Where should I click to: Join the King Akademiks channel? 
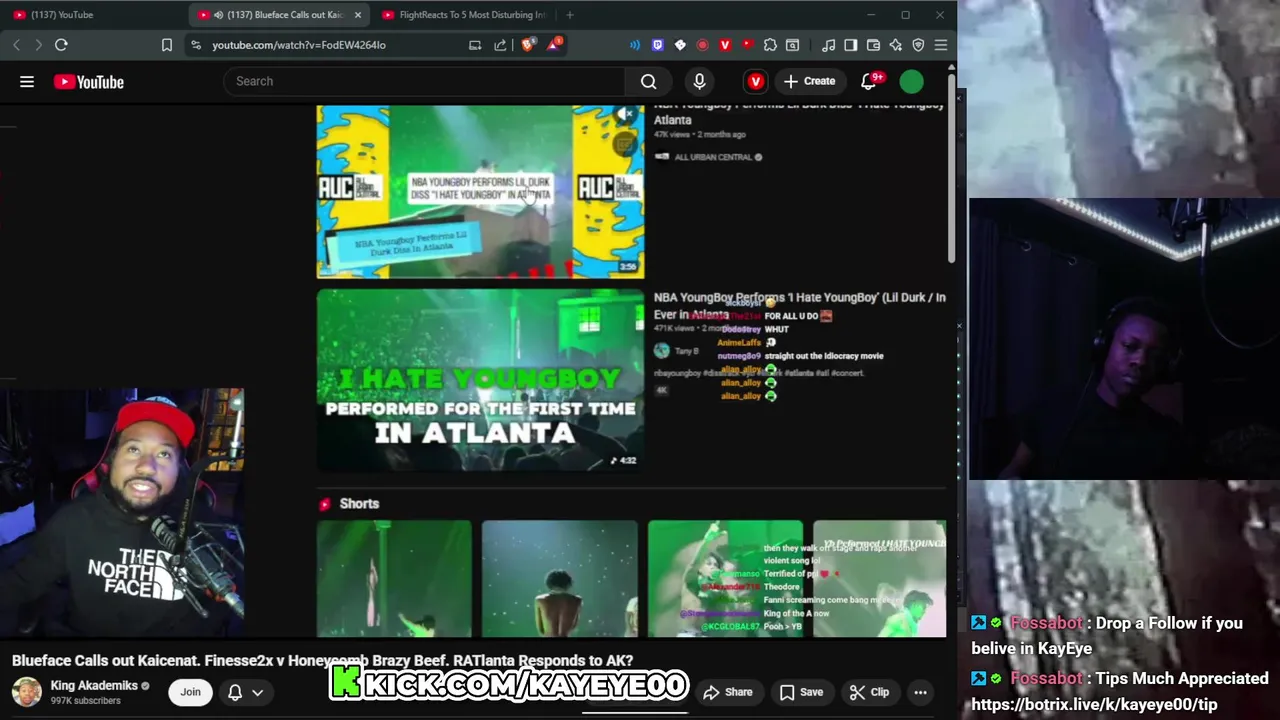coord(190,692)
